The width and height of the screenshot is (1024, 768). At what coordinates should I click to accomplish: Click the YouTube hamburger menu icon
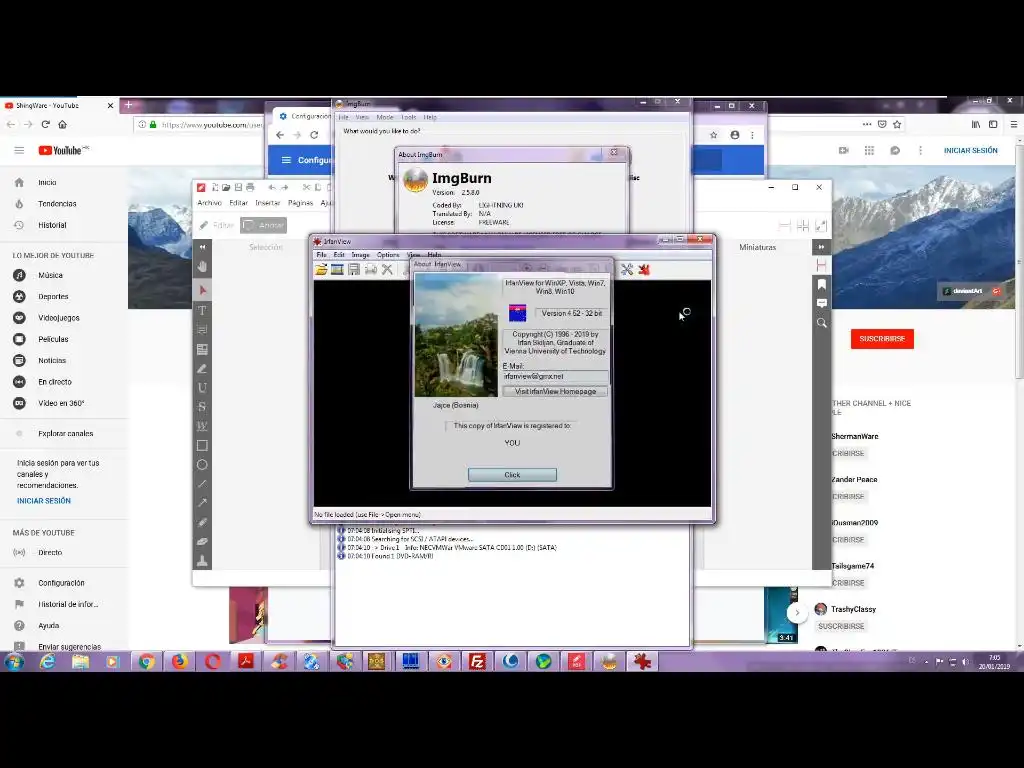[19, 150]
